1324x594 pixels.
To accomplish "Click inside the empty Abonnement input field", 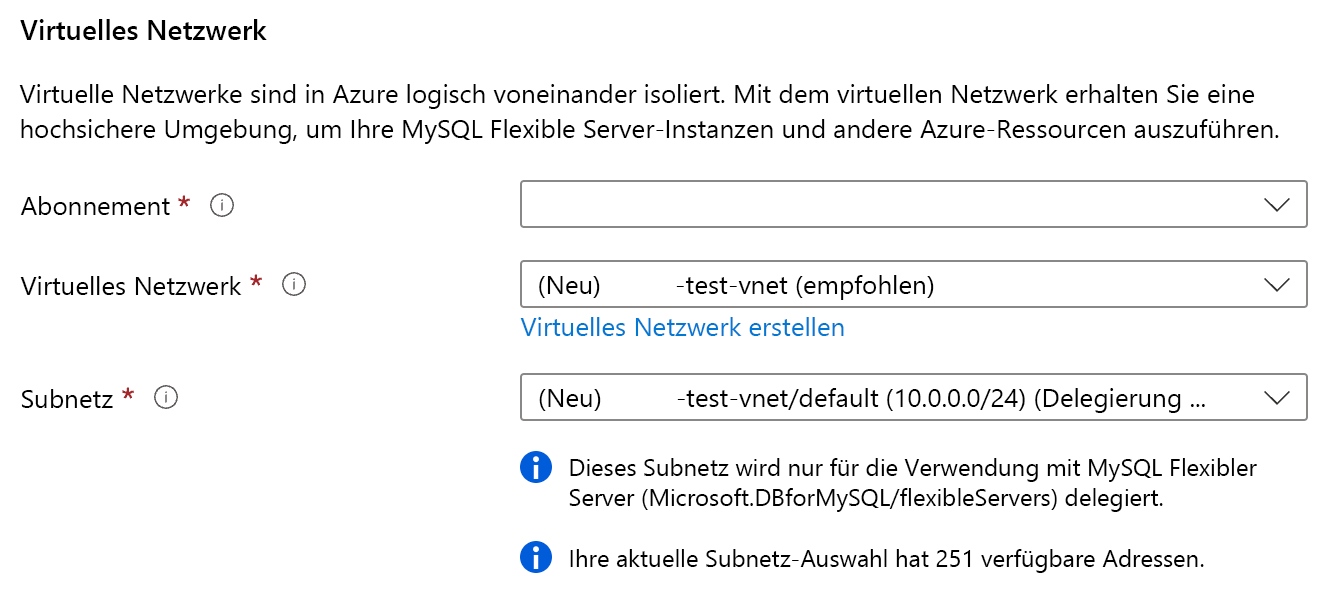I will (x=800, y=204).
